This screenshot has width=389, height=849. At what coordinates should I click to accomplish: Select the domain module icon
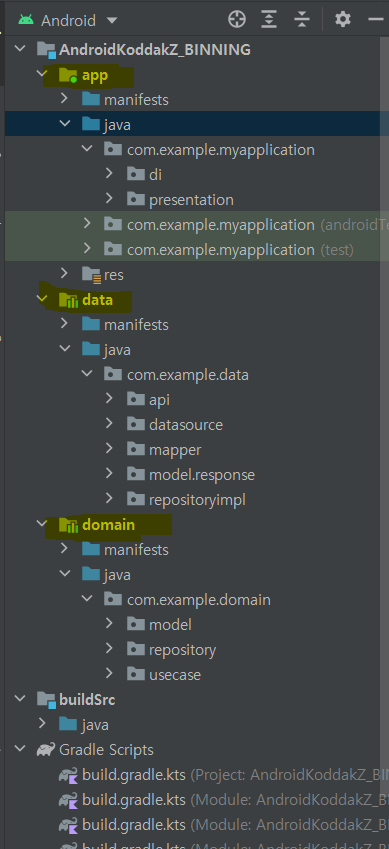68,525
